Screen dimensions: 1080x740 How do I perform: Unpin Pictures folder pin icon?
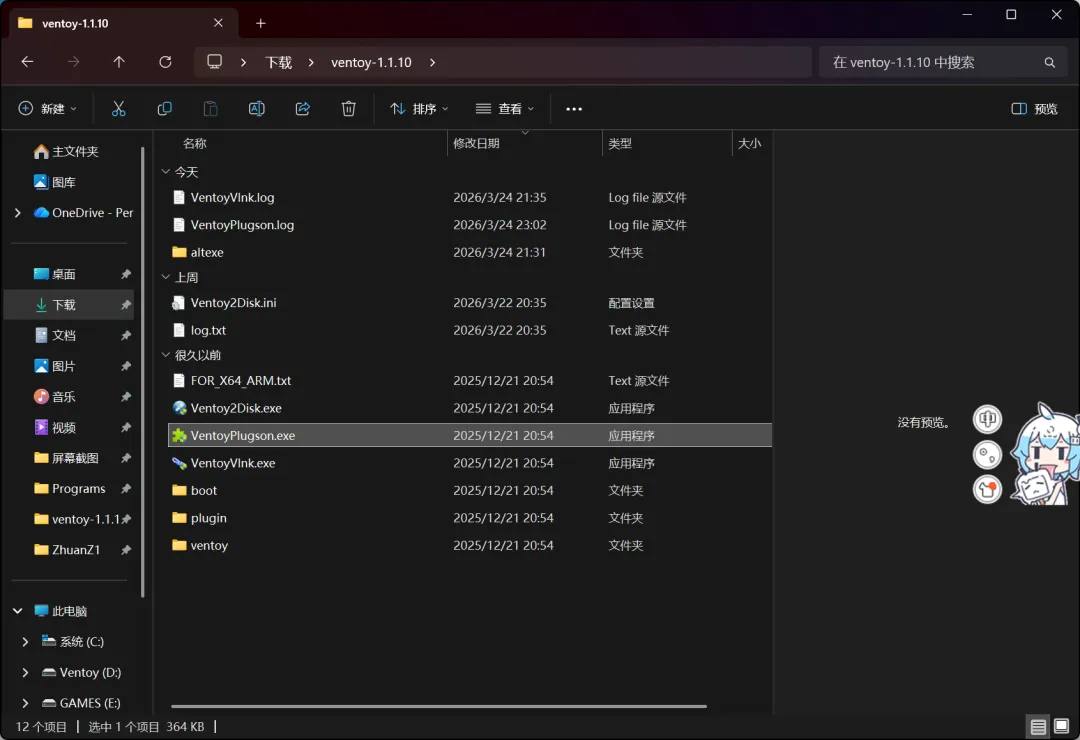(x=125, y=367)
